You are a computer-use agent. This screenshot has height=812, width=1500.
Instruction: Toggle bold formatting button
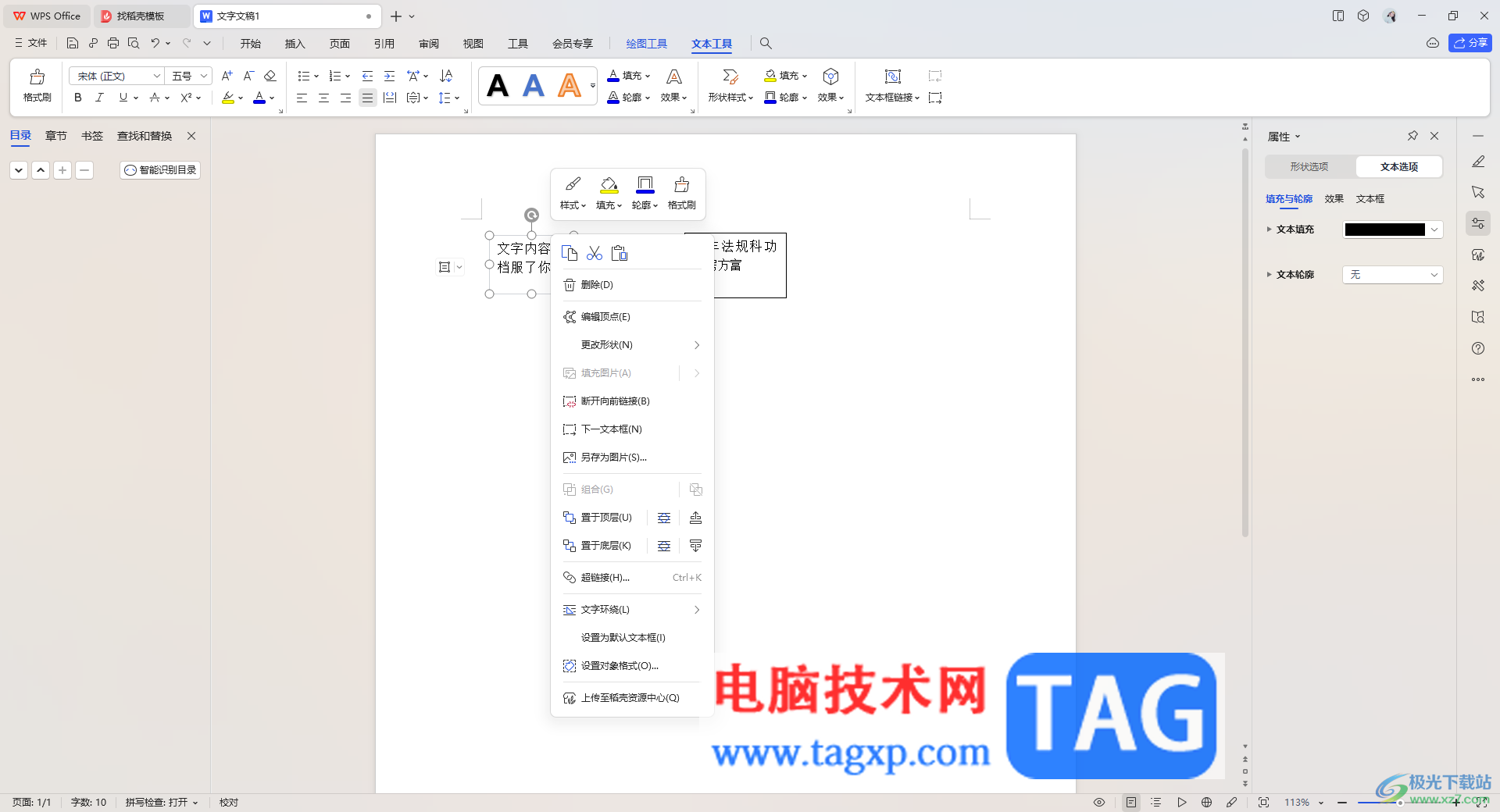(x=77, y=98)
